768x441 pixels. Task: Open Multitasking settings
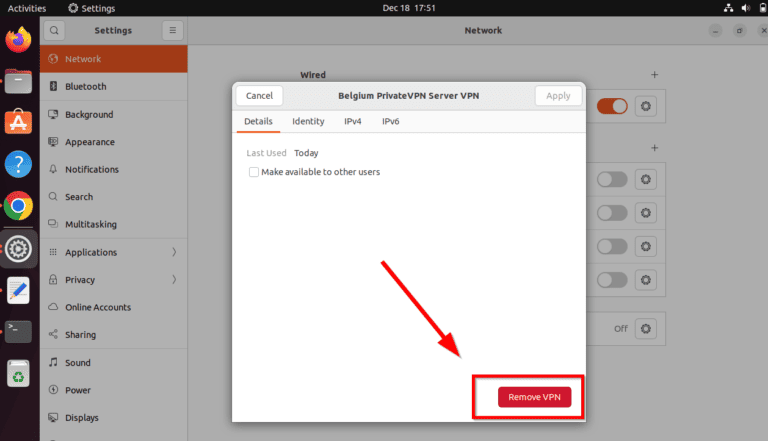coord(114,224)
